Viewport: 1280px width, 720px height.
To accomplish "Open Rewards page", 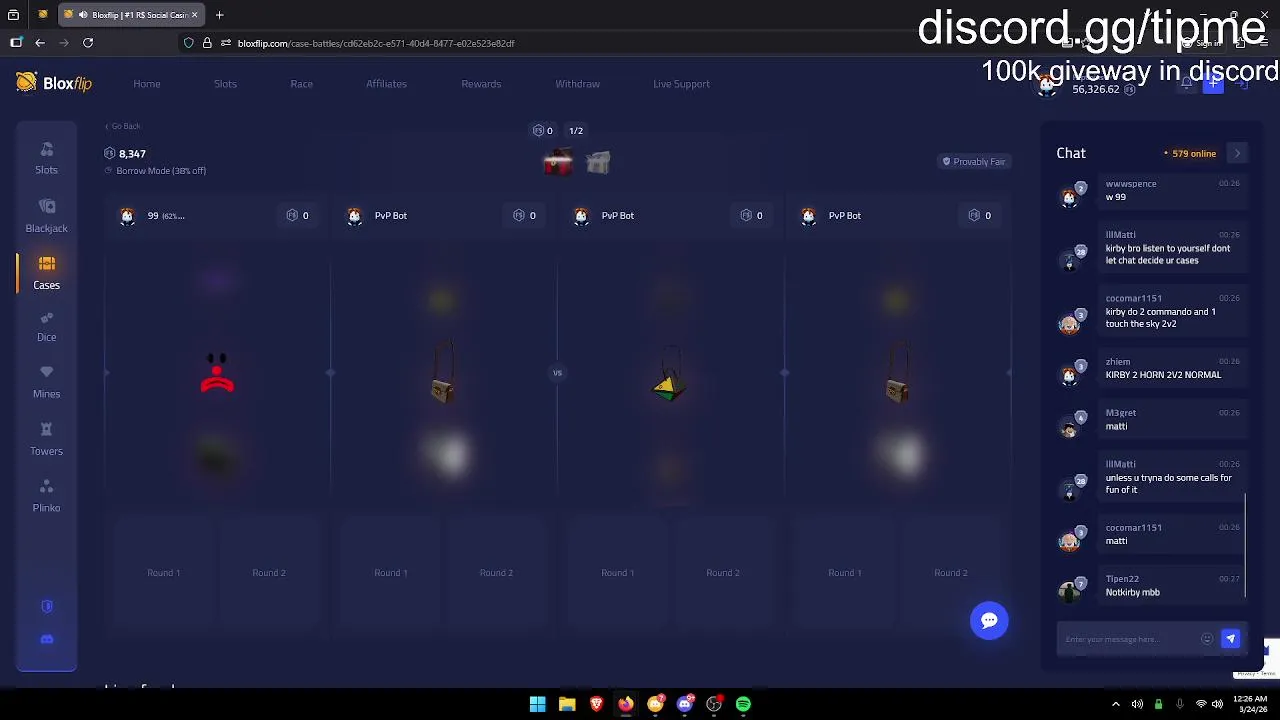I will tap(481, 84).
